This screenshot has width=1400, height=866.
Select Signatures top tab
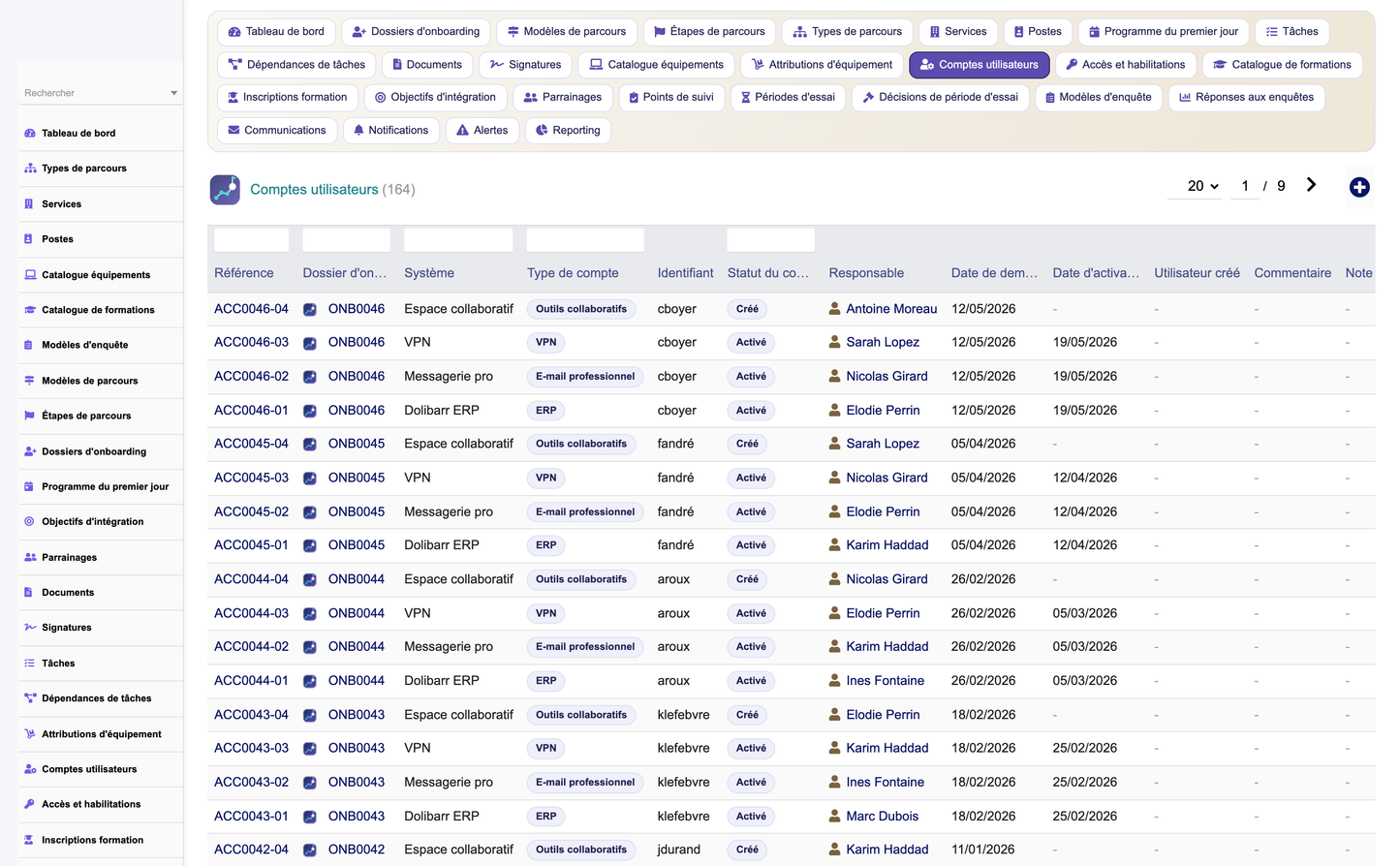click(525, 65)
